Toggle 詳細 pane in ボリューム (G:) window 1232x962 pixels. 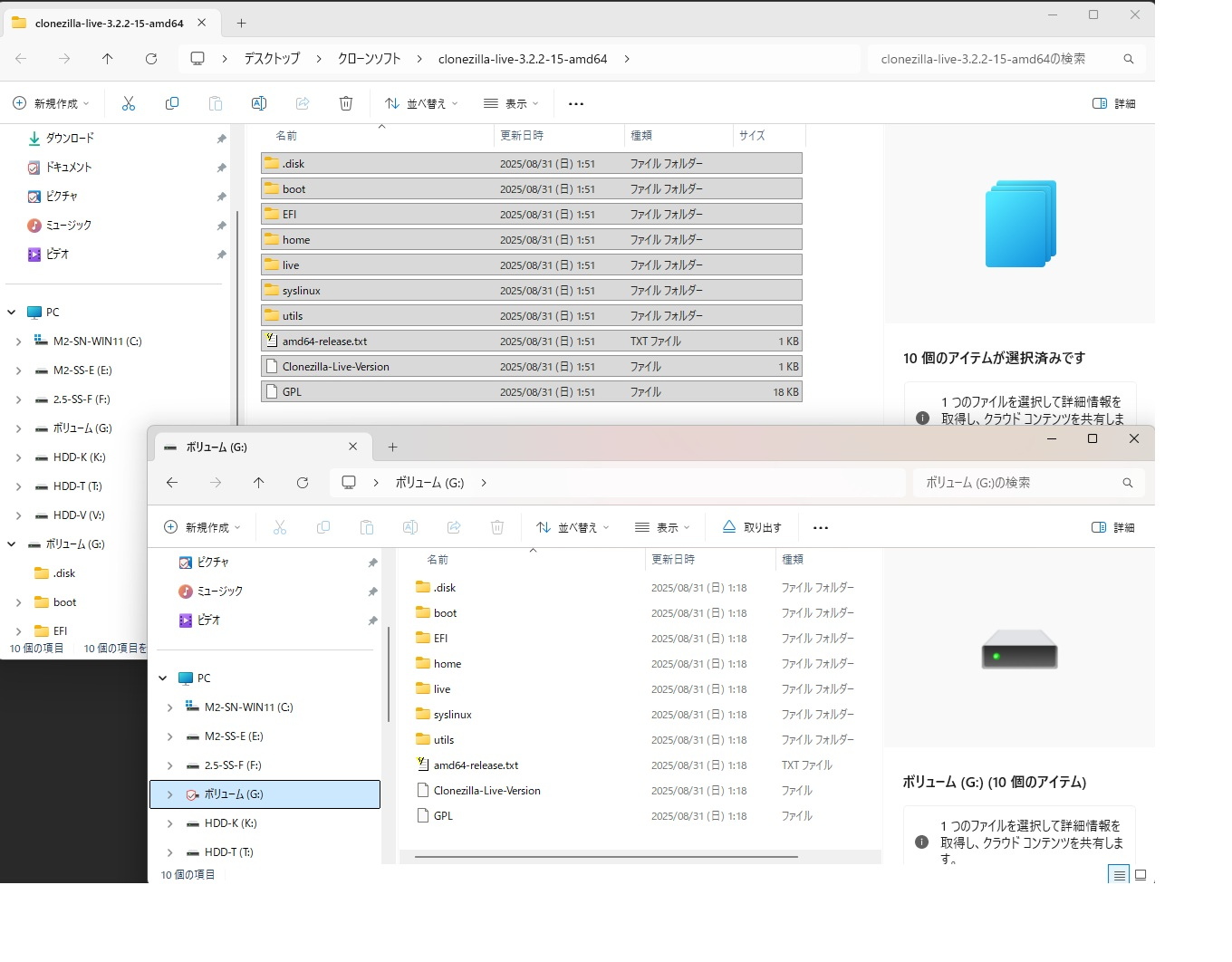pos(1113,528)
